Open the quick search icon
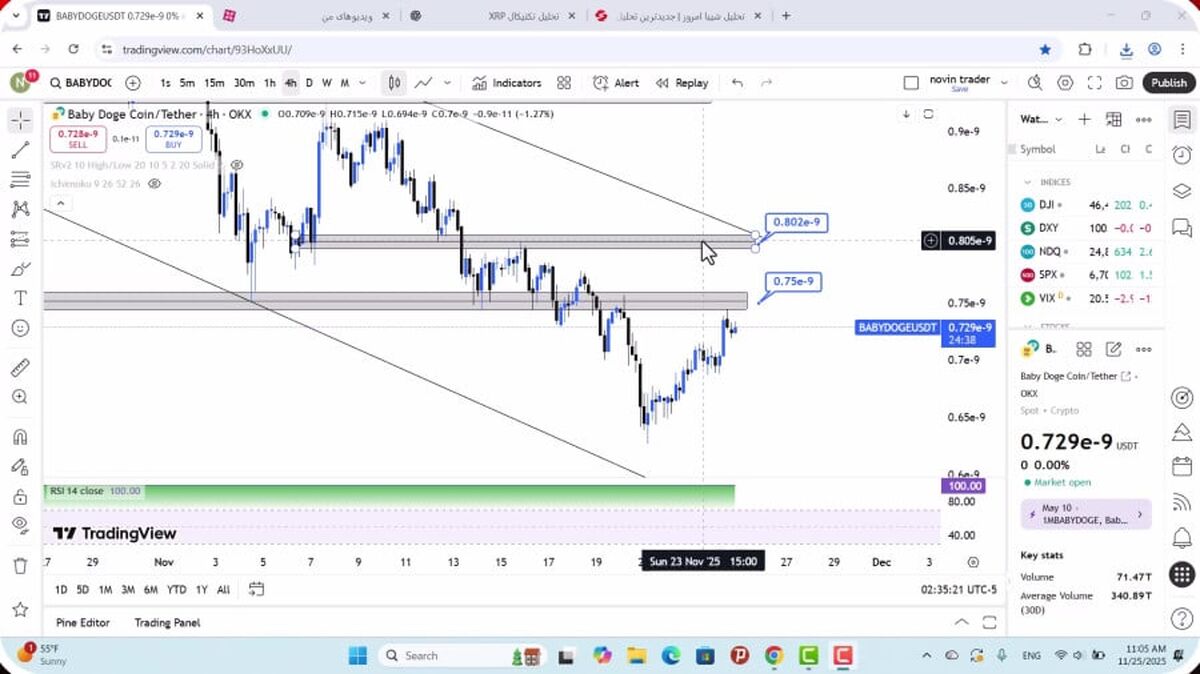Viewport: 1200px width, 674px height. (x=1035, y=83)
